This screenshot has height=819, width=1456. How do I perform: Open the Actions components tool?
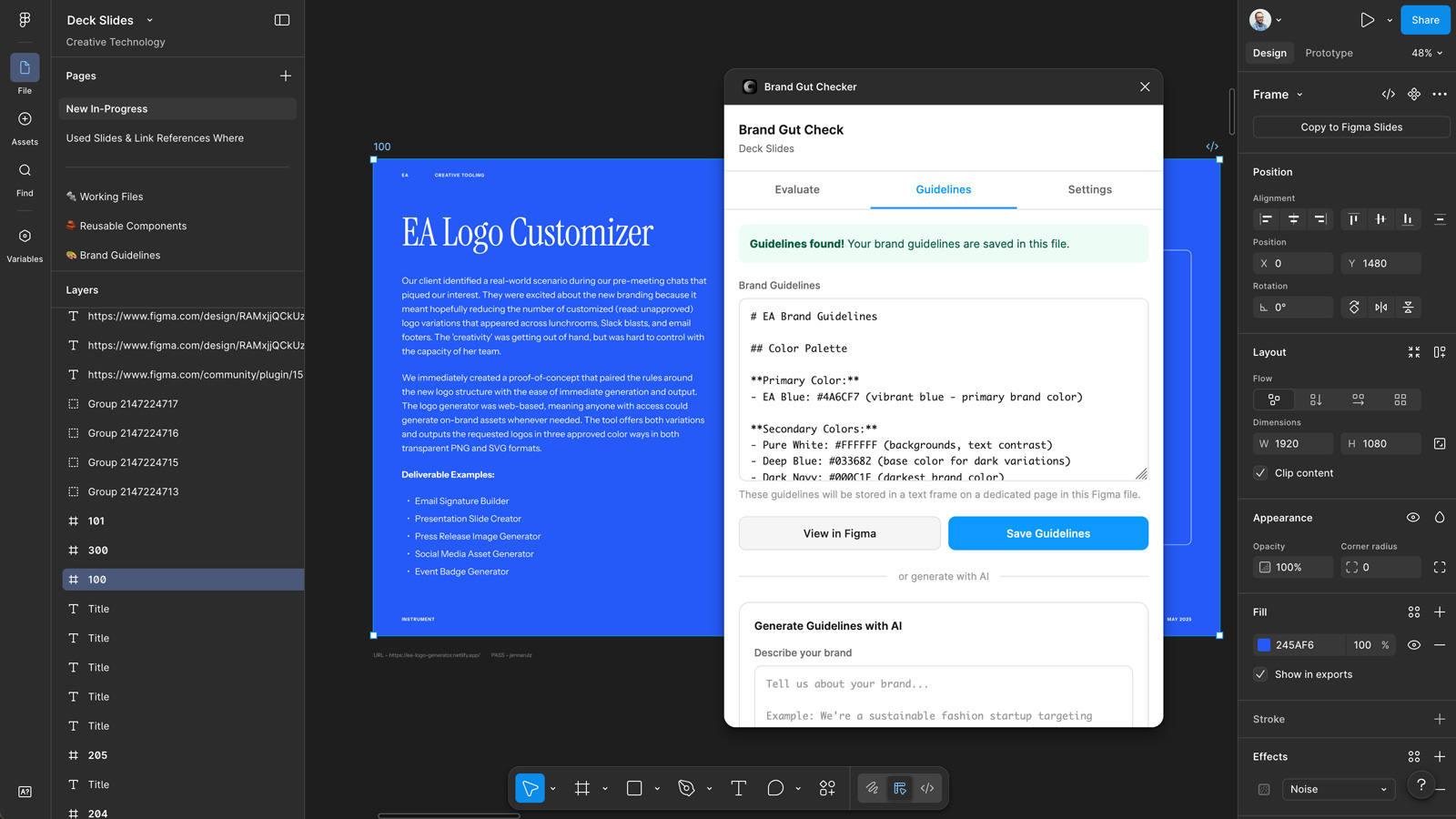827,788
